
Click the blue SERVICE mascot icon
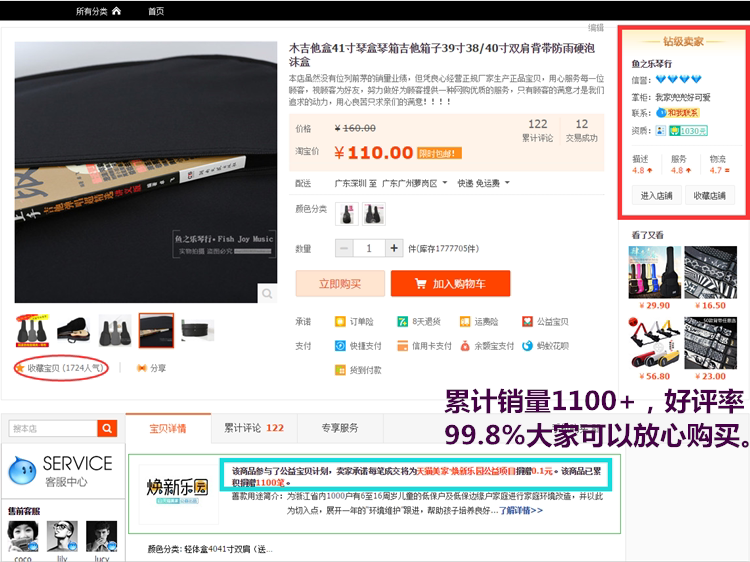pos(22,470)
